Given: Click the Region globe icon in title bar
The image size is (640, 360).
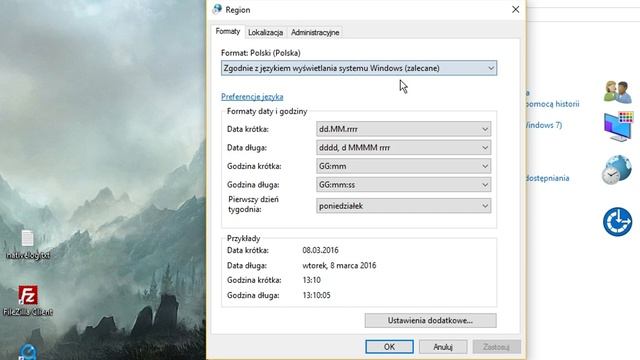Looking at the screenshot, I should [x=217, y=9].
